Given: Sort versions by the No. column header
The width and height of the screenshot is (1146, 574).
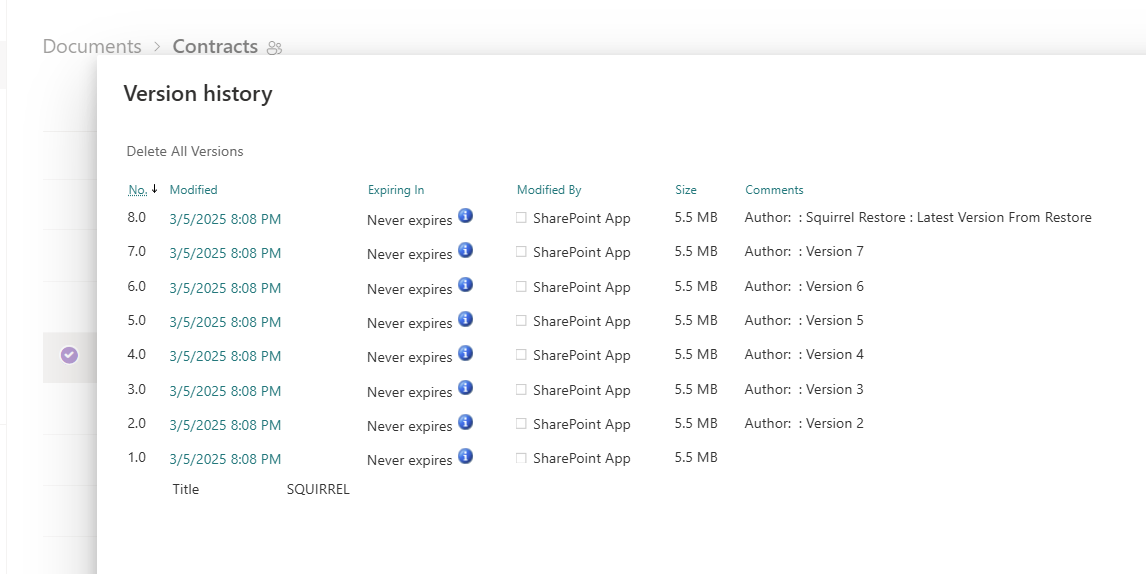Looking at the screenshot, I should tap(138, 190).
